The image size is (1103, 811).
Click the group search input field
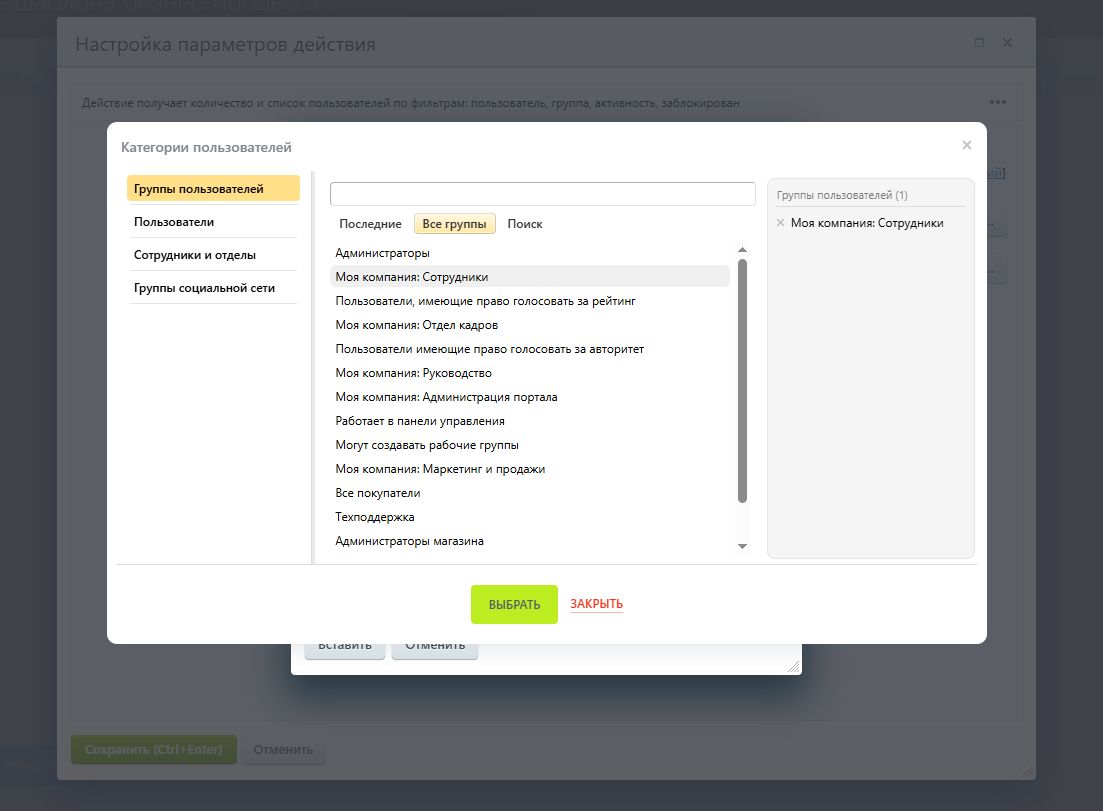[x=542, y=194]
